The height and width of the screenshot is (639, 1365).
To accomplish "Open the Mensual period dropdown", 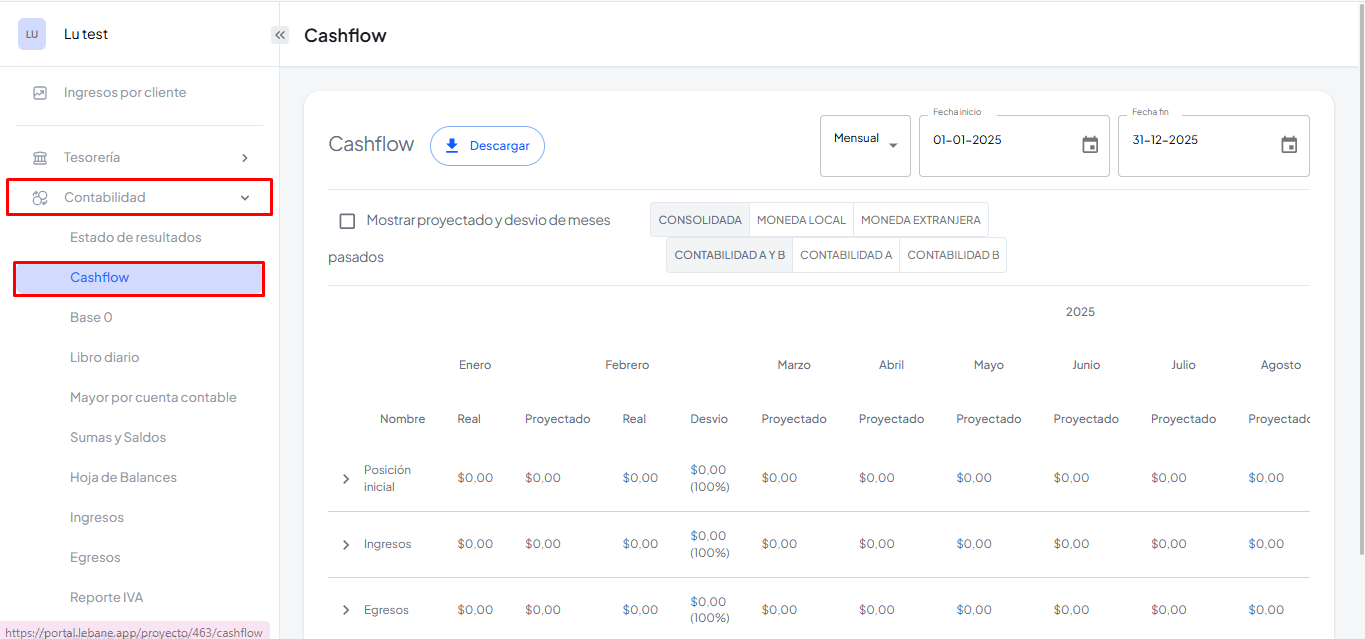I will pos(865,145).
